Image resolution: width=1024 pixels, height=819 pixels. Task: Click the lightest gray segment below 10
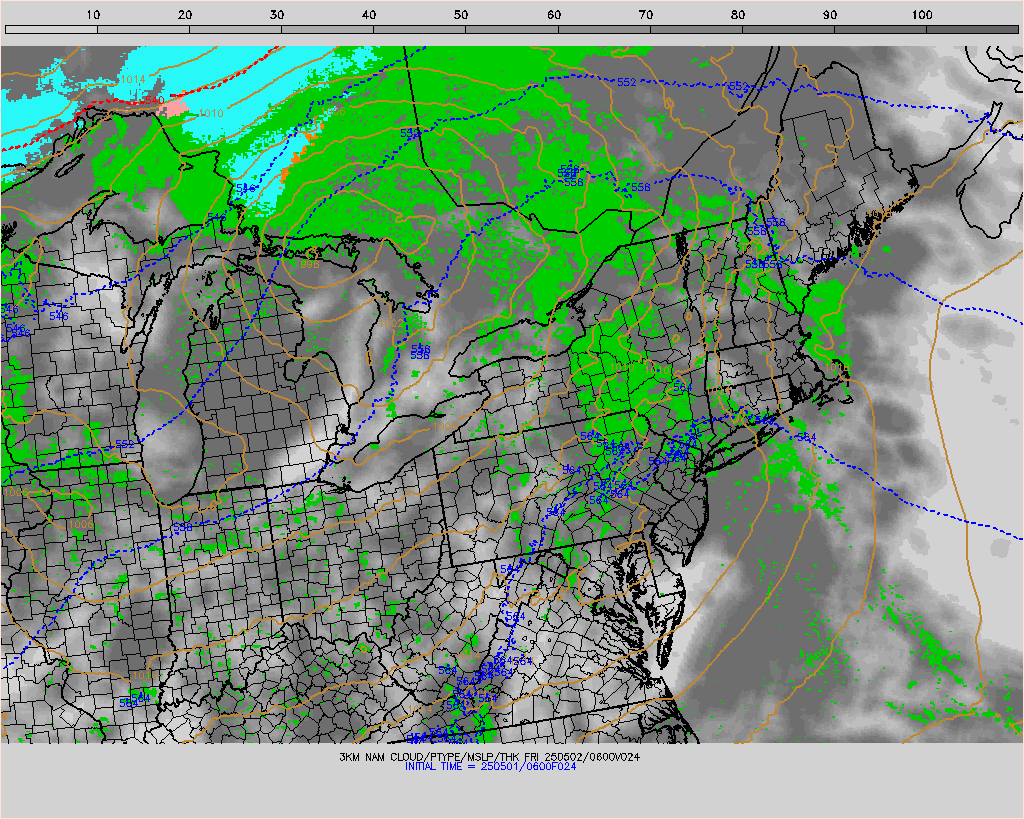(x=51, y=29)
